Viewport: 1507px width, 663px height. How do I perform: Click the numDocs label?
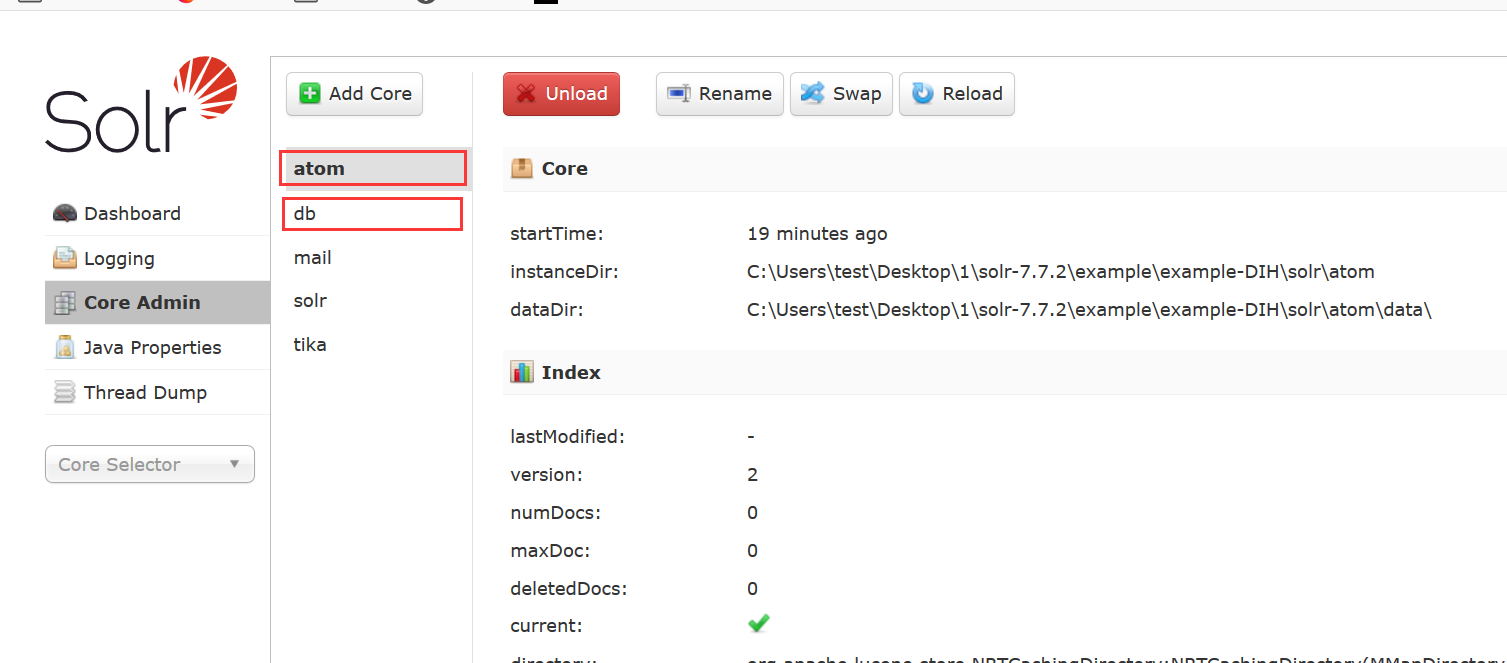(x=557, y=512)
